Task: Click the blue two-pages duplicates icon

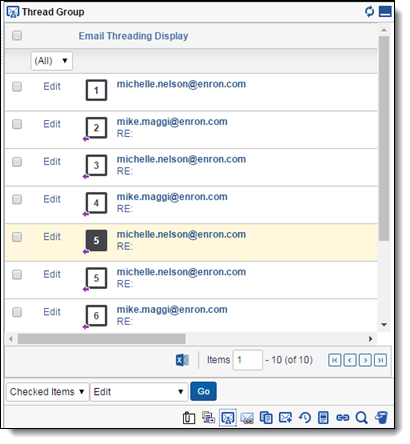Action: (x=266, y=418)
